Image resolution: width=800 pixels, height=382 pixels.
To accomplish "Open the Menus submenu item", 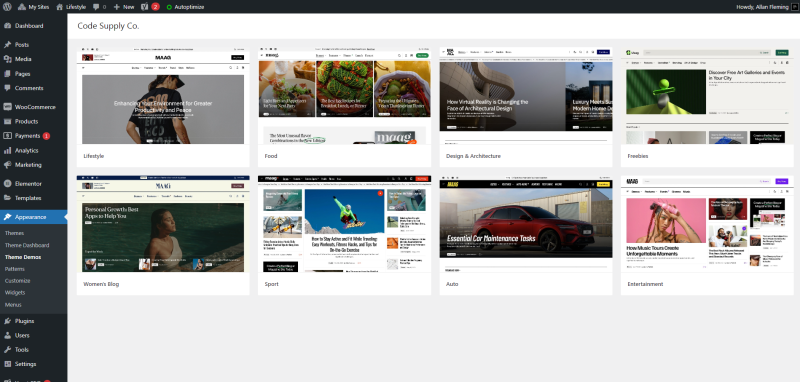I will tap(13, 304).
